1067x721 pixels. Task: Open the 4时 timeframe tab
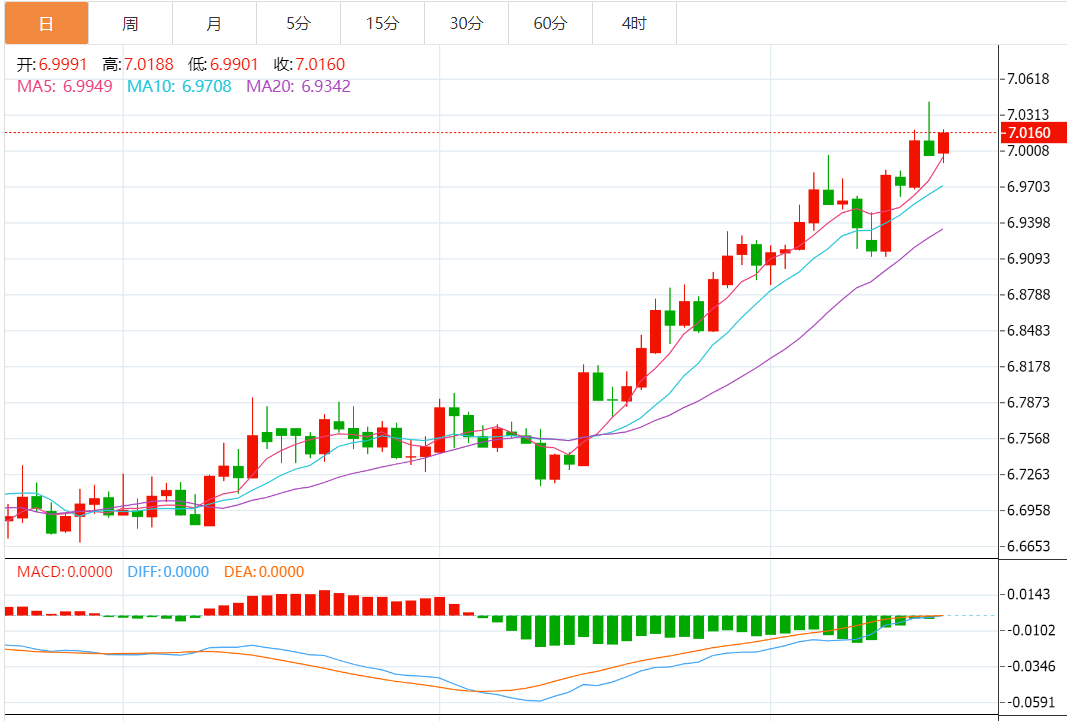pyautogui.click(x=634, y=24)
